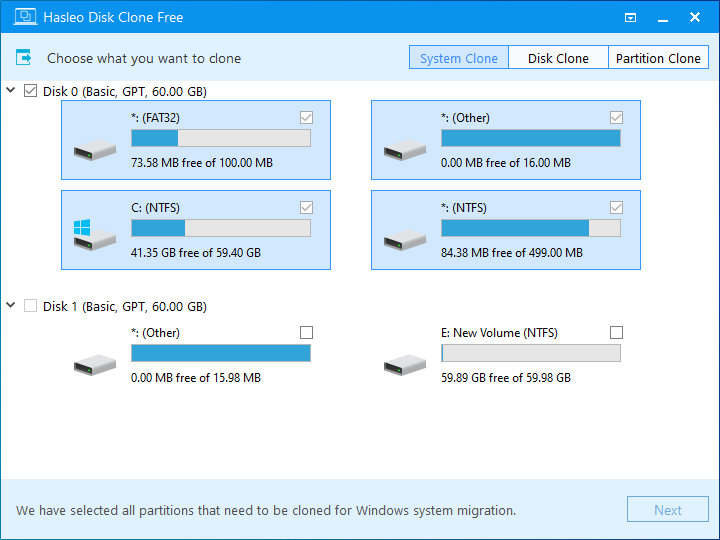Click the '73.58 MB free of 100.00 MB' text
The image size is (720, 540).
coord(202,163)
